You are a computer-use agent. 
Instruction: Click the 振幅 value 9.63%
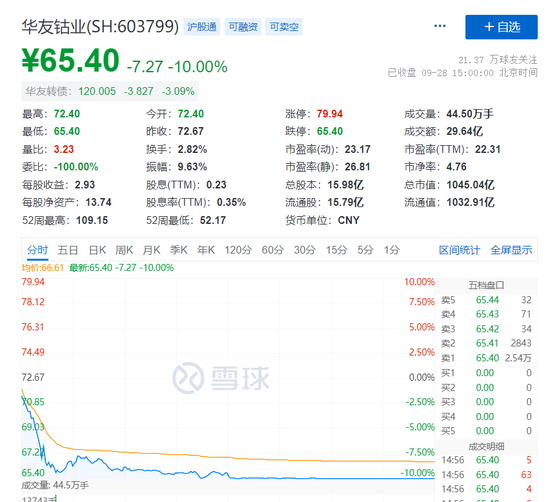192,167
